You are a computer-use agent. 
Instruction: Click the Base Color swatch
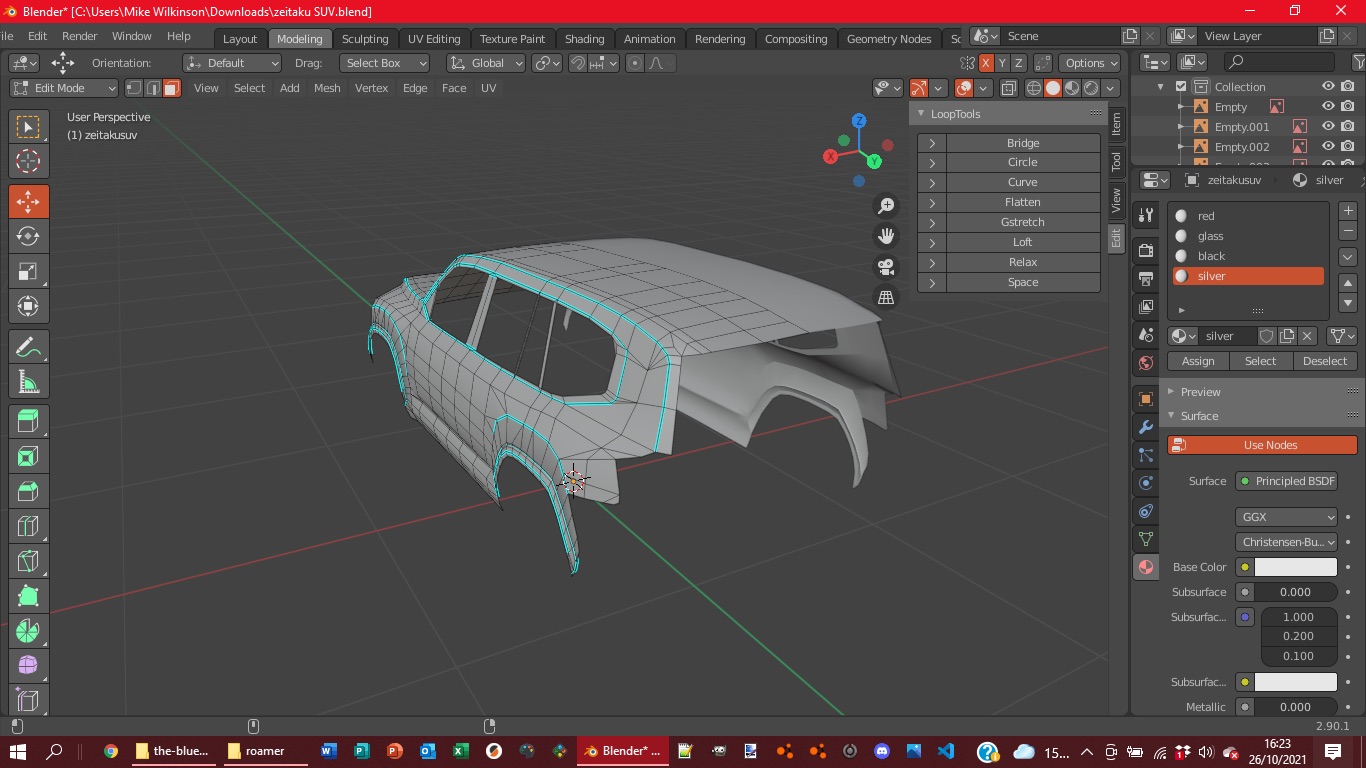(x=1295, y=567)
